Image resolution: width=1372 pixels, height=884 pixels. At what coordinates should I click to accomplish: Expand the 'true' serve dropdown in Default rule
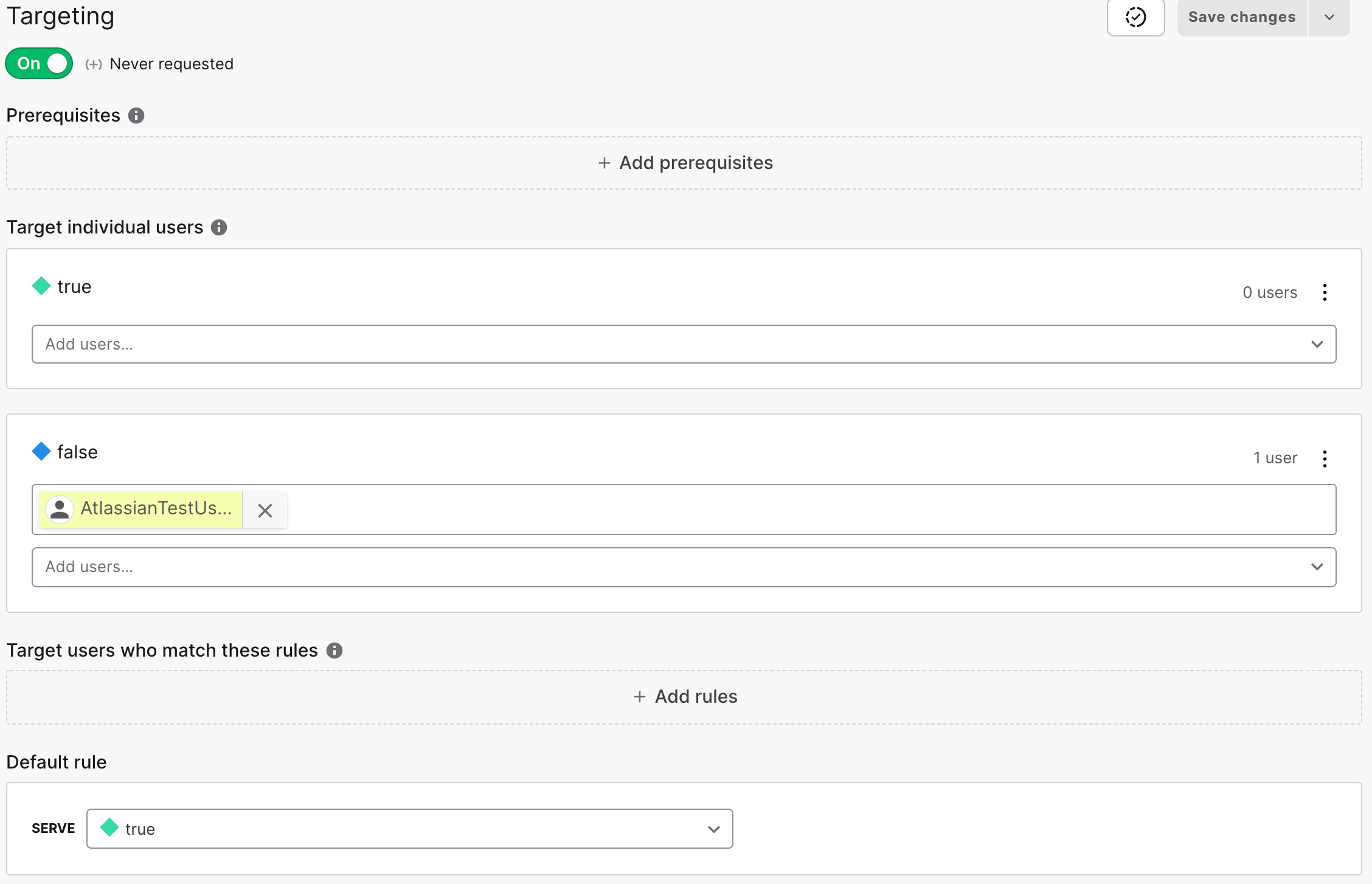(713, 829)
